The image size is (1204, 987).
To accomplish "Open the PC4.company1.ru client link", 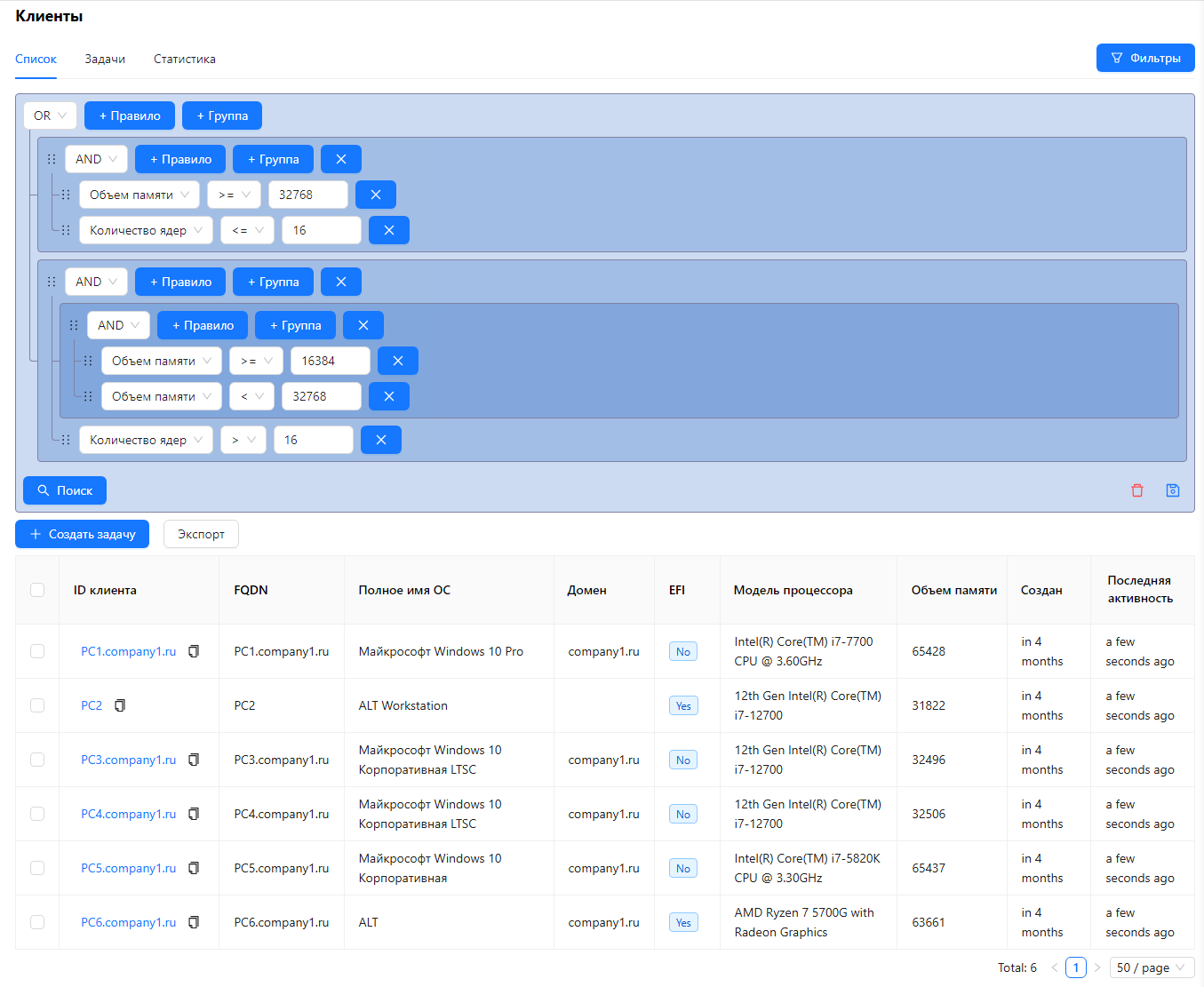I will (128, 814).
